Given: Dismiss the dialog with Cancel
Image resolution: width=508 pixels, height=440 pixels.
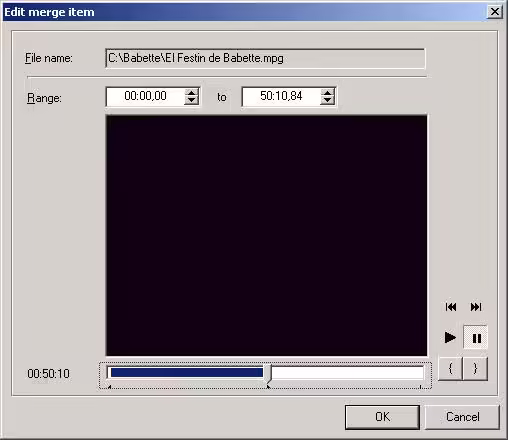Looking at the screenshot, I should (x=462, y=417).
